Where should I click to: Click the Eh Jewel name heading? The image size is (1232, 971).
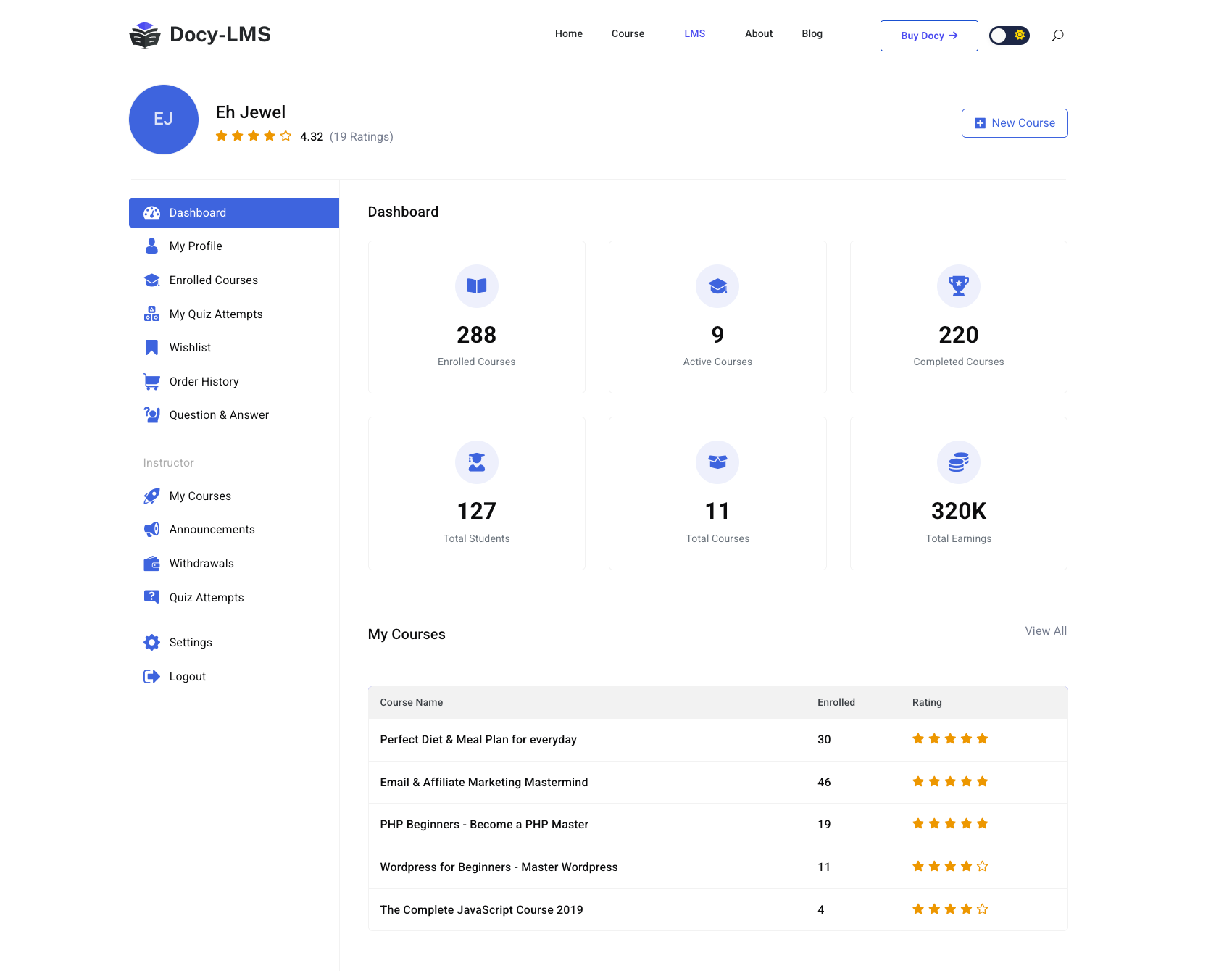251,112
